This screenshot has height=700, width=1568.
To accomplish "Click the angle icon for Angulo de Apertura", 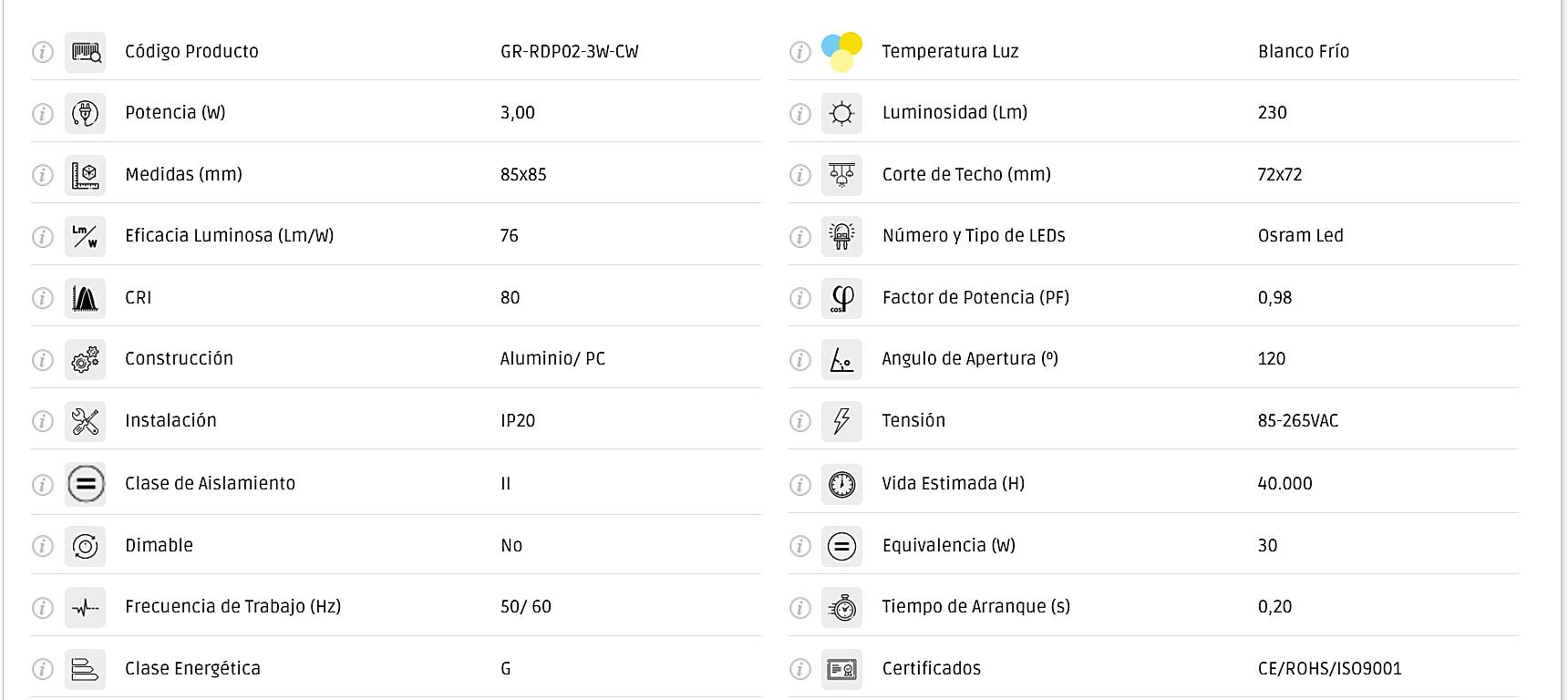I will point(841,360).
